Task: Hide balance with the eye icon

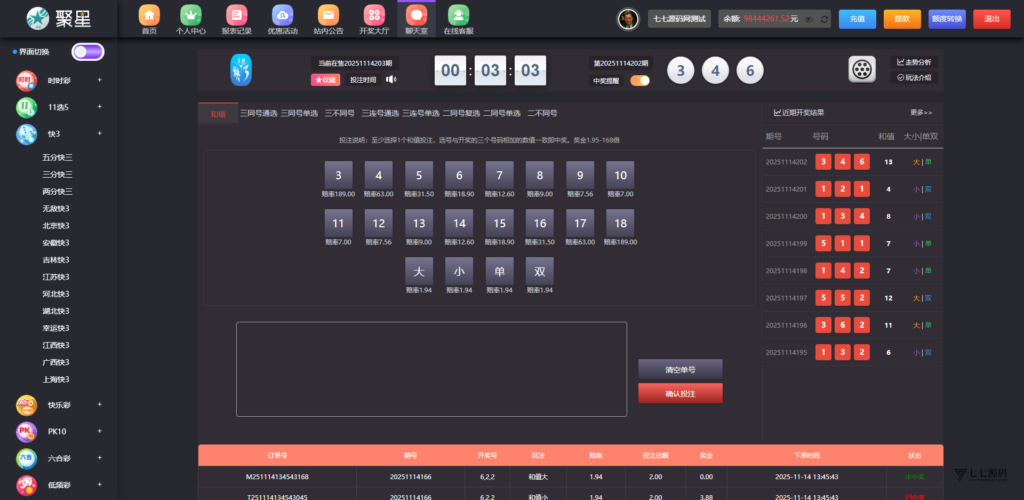Action: click(810, 19)
